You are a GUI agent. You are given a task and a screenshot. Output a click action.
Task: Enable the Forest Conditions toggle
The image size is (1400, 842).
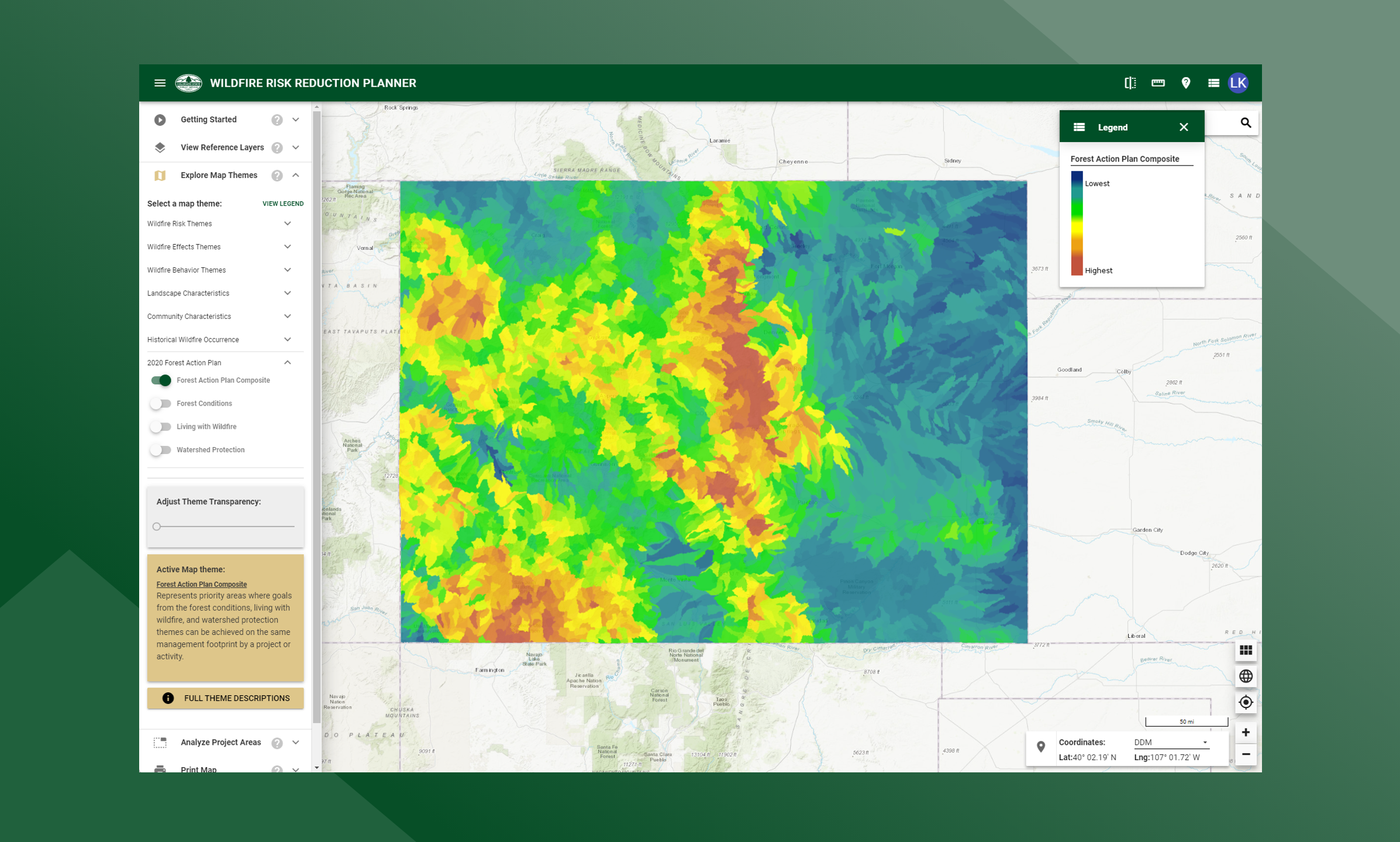point(160,404)
